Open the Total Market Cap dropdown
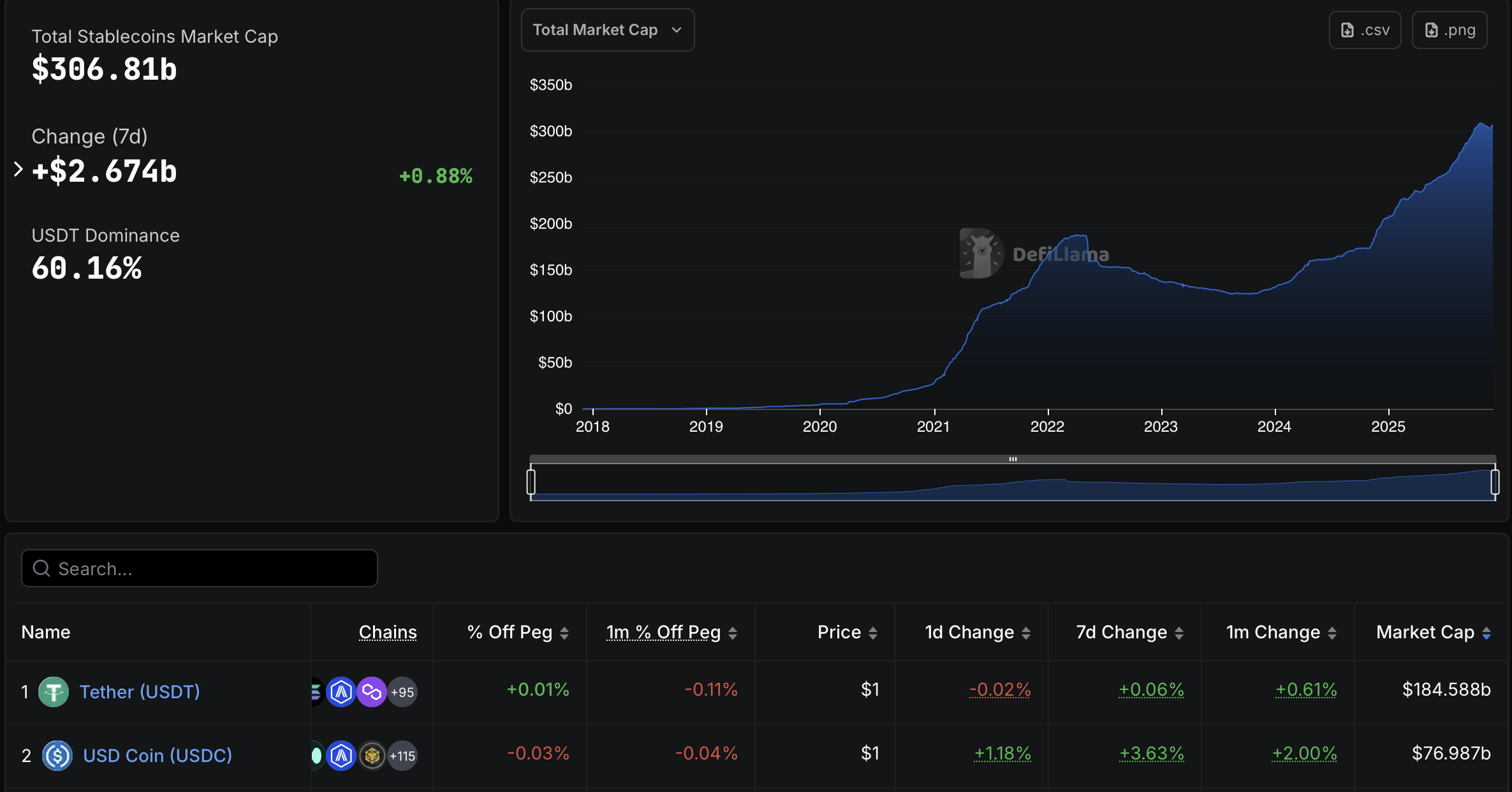This screenshot has width=1512, height=792. [x=607, y=30]
